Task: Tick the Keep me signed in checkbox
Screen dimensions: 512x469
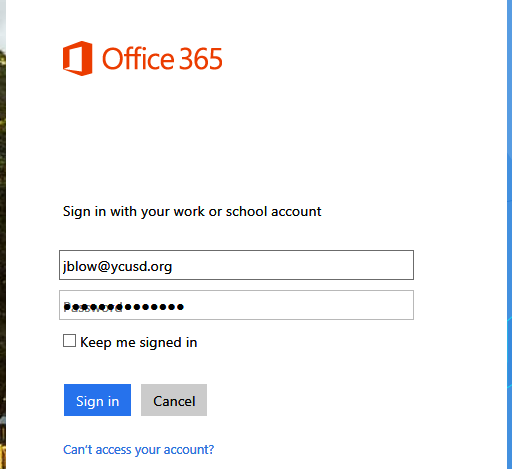Action: [x=69, y=341]
